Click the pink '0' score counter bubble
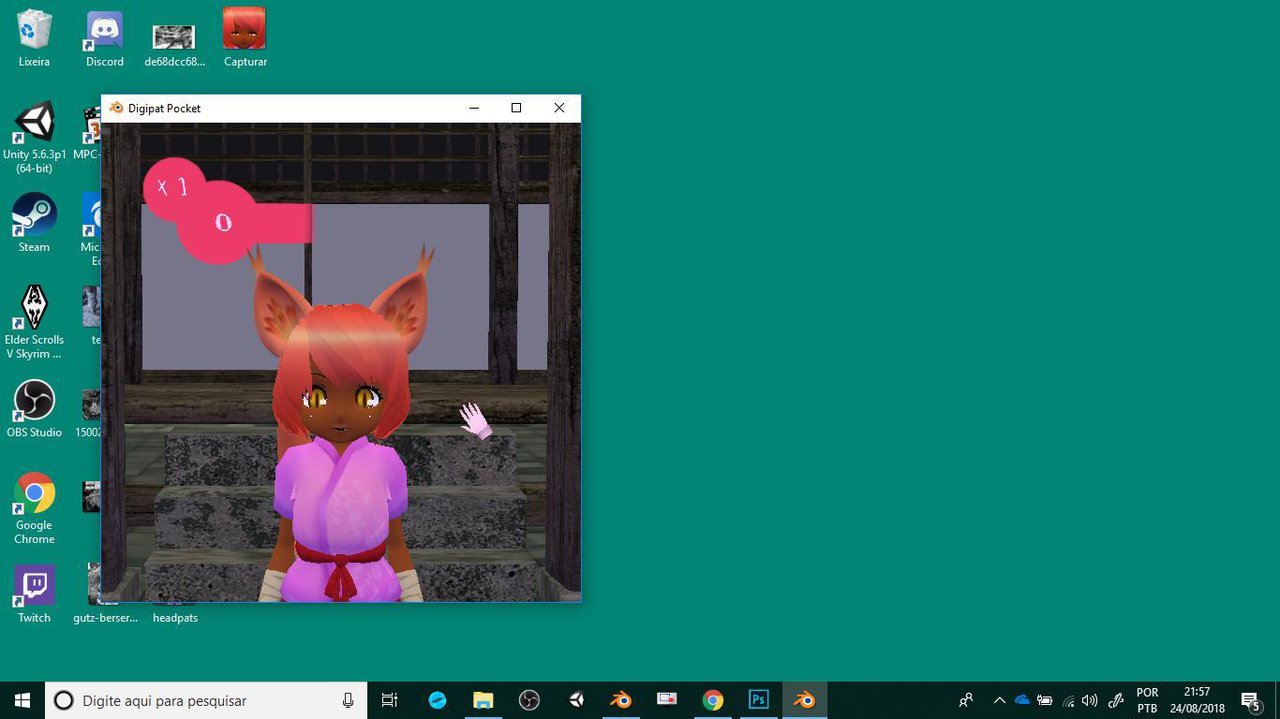The image size is (1280, 719). (x=218, y=222)
